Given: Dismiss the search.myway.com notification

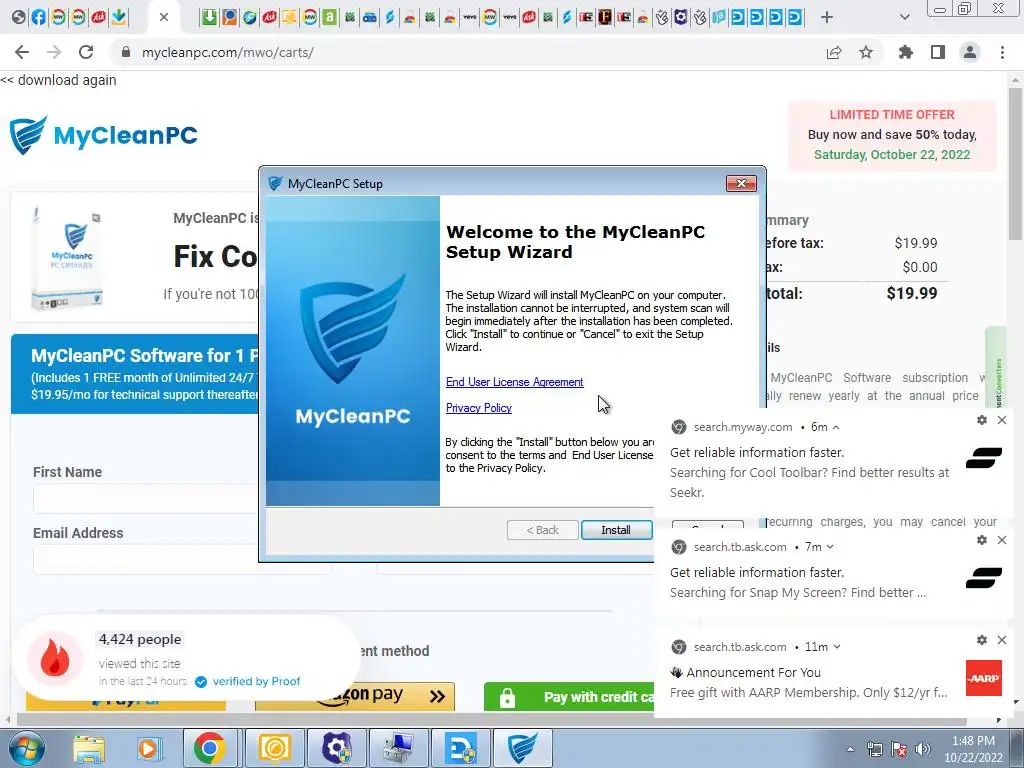Looking at the screenshot, I should (x=1002, y=420).
